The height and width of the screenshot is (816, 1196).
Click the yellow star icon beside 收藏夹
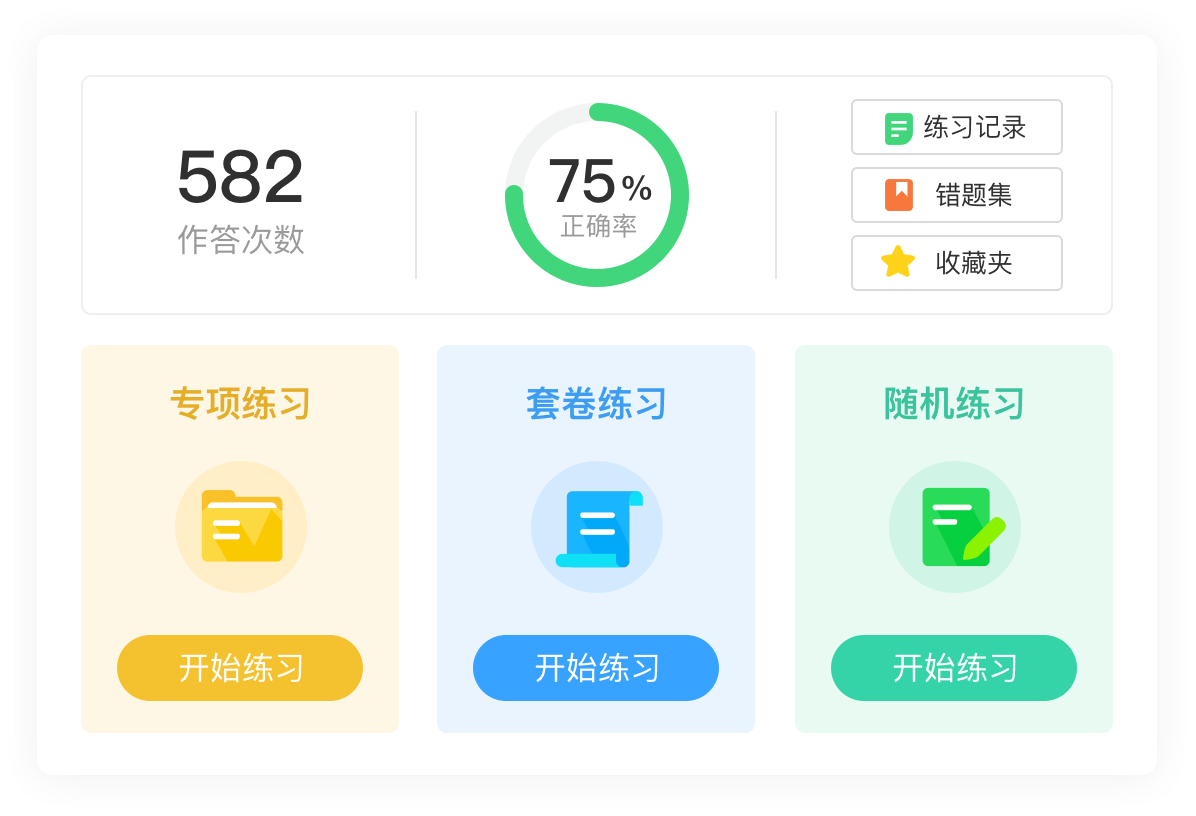898,262
